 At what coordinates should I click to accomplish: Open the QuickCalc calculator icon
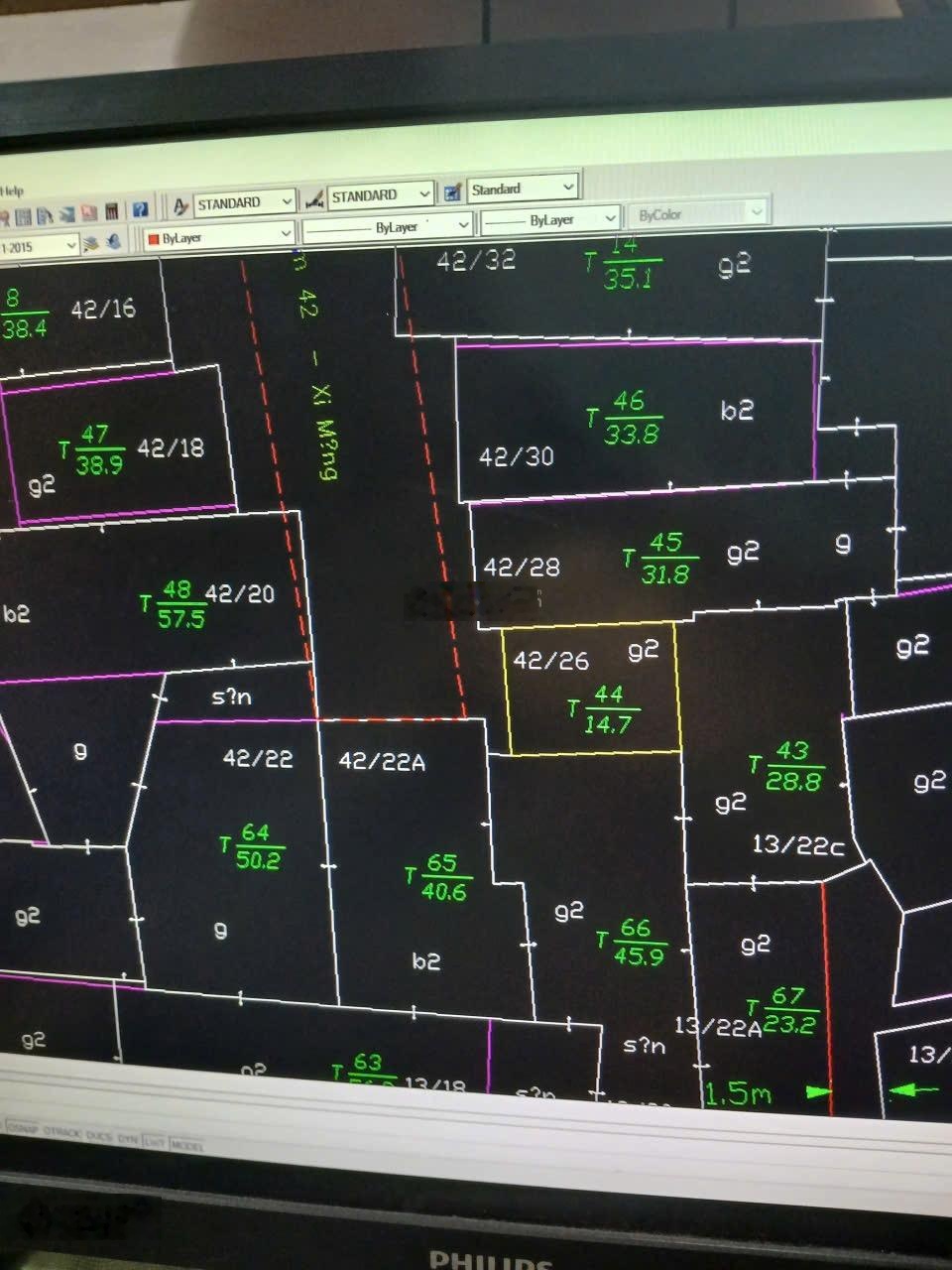[112, 212]
